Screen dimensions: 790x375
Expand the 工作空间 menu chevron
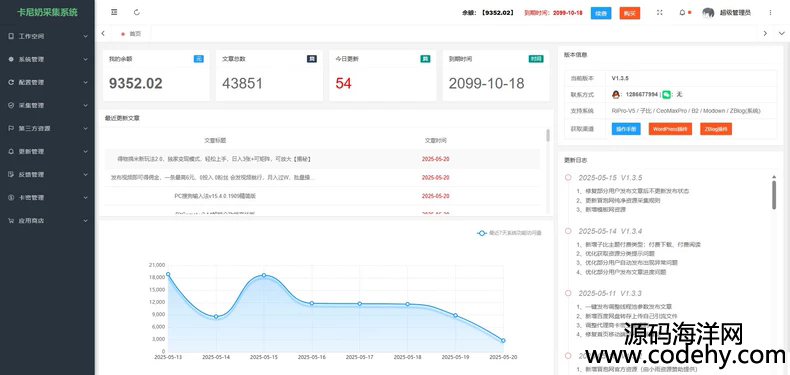86,36
